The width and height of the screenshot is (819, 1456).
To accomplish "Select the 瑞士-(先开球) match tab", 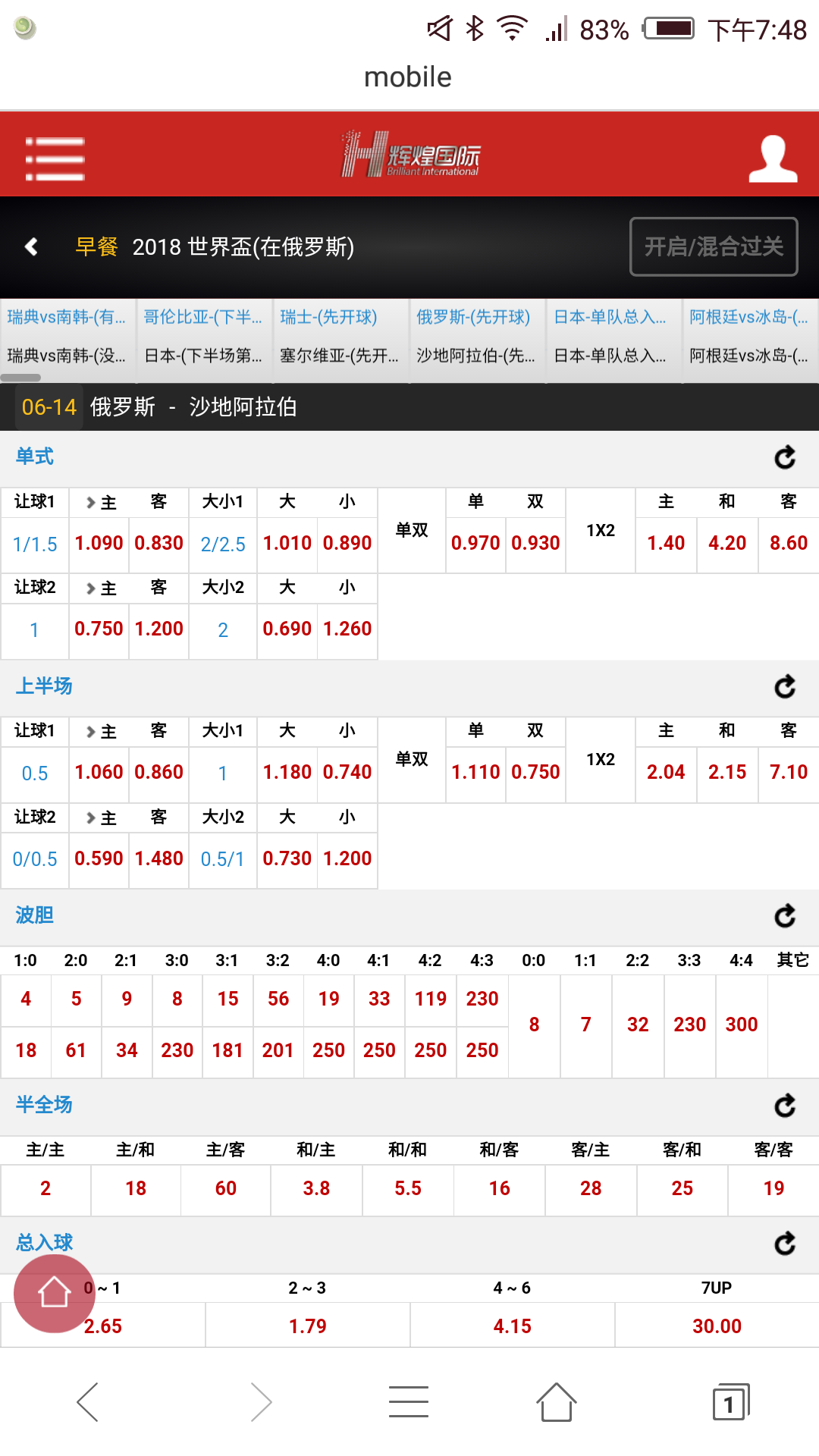I will (x=328, y=317).
